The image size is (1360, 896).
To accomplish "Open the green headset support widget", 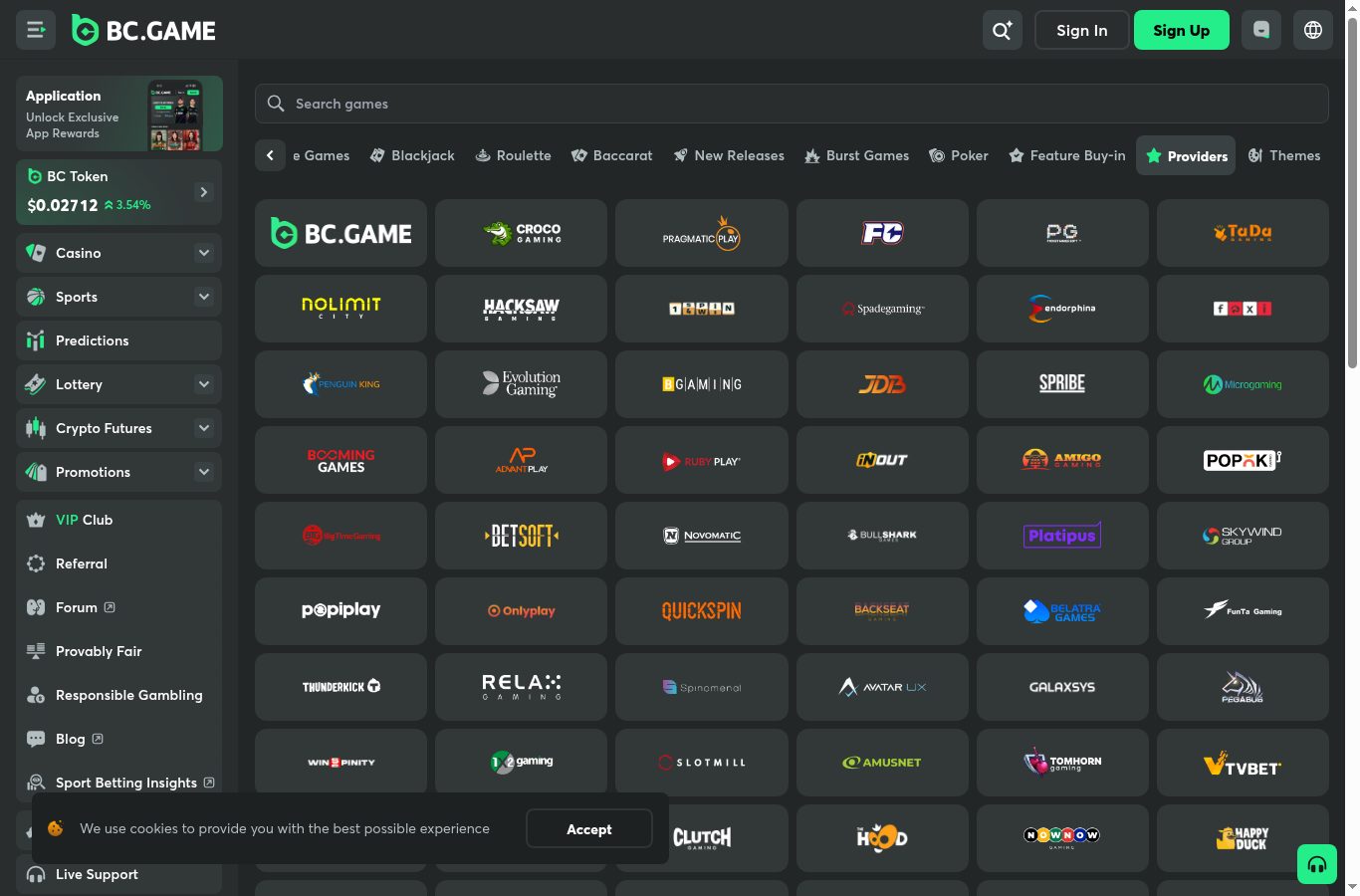I will [1317, 864].
